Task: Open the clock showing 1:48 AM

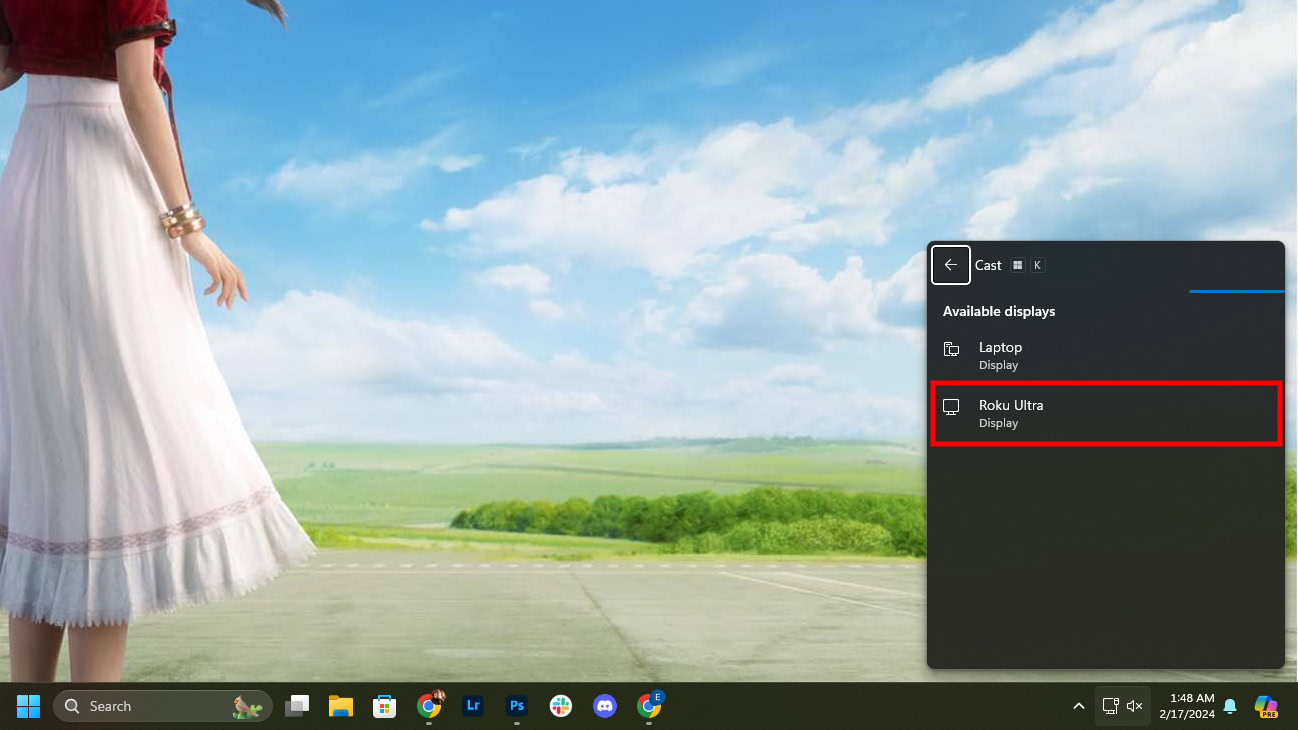Action: [1185, 706]
